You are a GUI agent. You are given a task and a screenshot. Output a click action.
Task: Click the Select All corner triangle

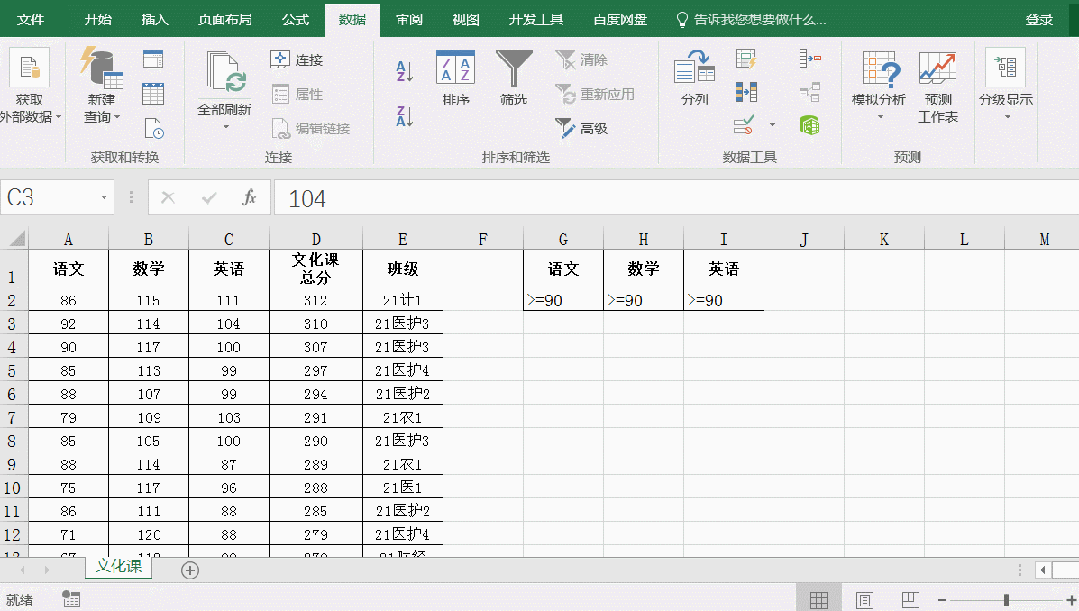click(x=15, y=239)
